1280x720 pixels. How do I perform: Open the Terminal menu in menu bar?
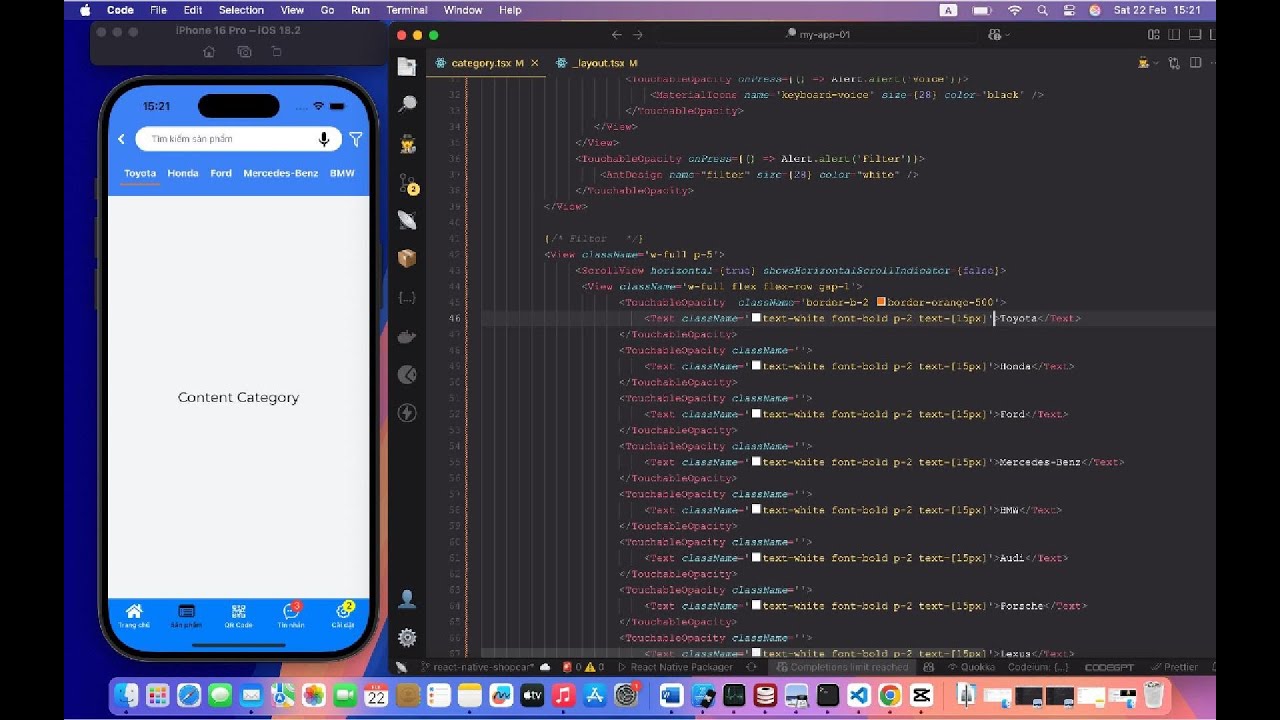pyautogui.click(x=407, y=10)
